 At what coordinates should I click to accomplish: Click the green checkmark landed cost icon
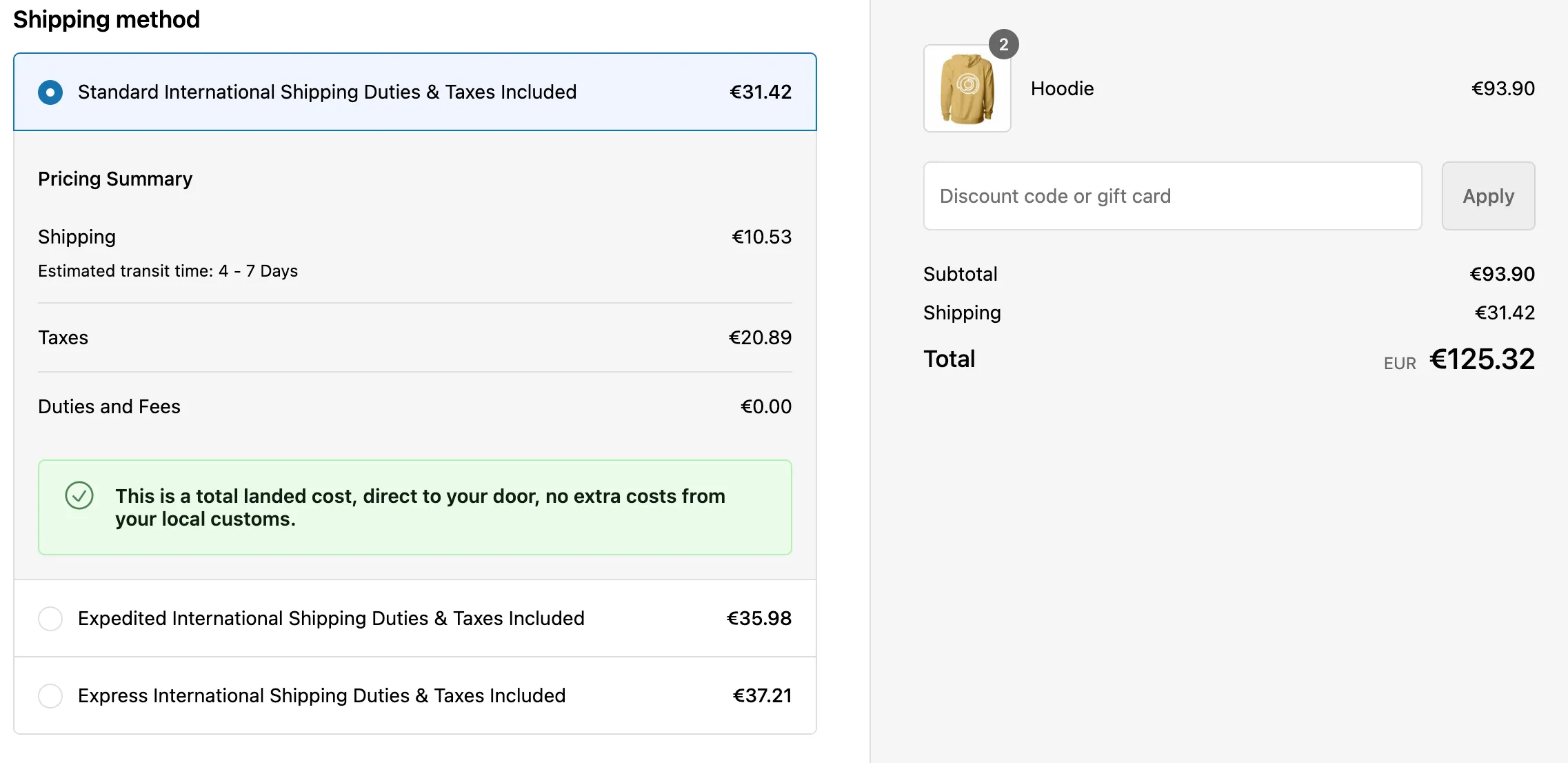pos(79,496)
